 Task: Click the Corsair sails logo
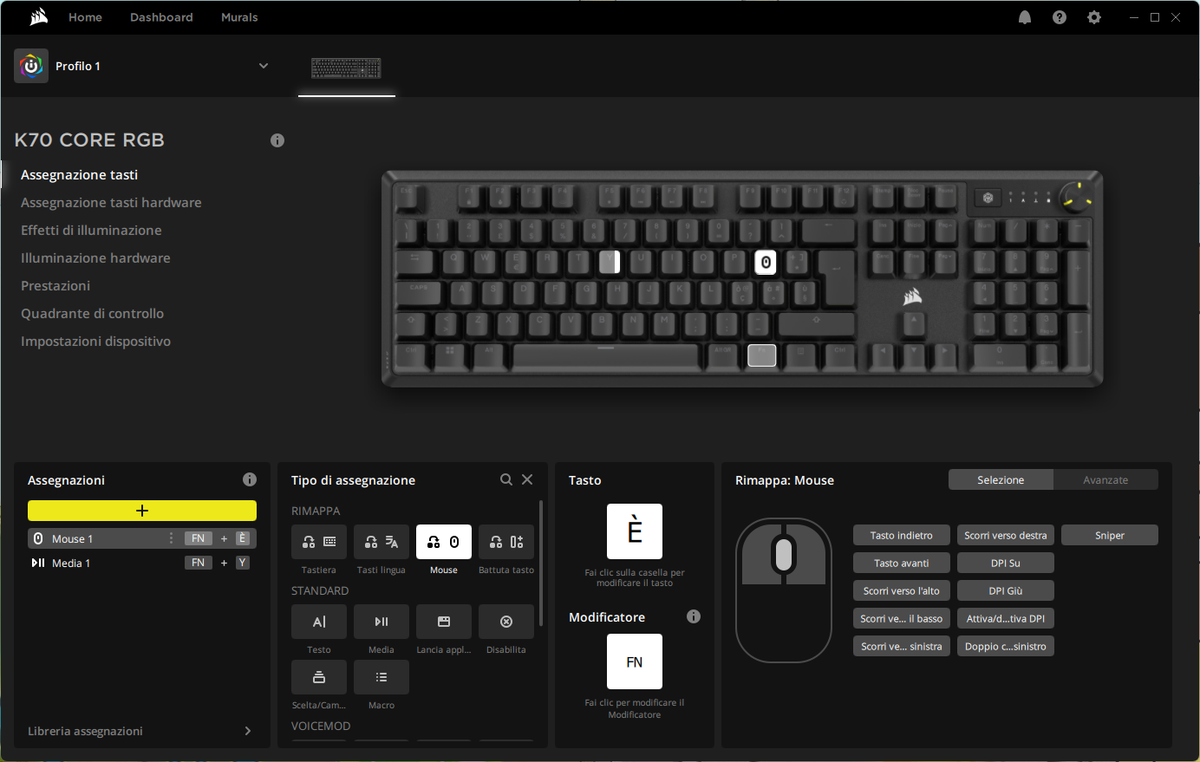(38, 17)
